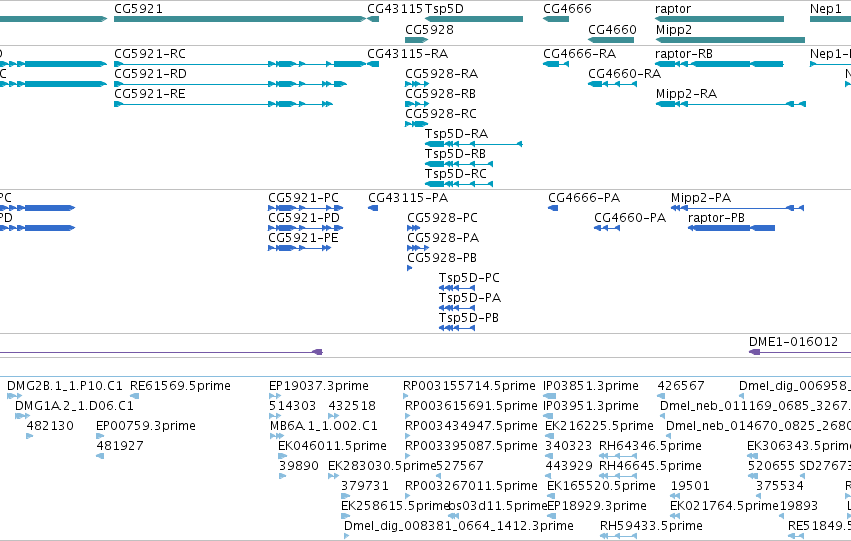Click feature EP19037.3prime
This screenshot has height=541, width=851.
click(319, 386)
